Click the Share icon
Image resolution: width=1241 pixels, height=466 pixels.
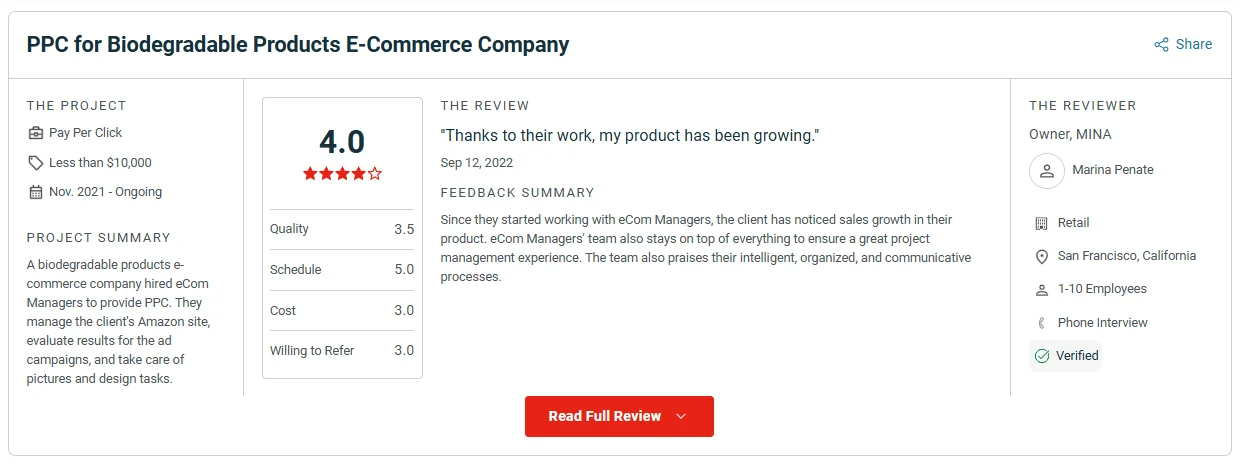click(x=1161, y=44)
